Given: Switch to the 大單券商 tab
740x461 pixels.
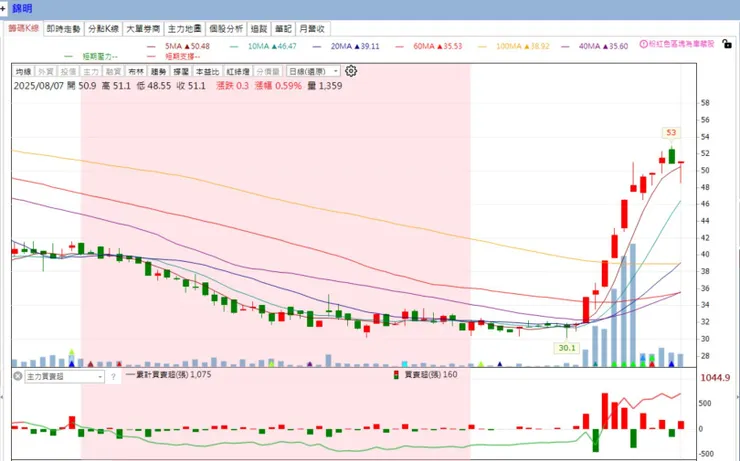Looking at the screenshot, I should pos(143,29).
